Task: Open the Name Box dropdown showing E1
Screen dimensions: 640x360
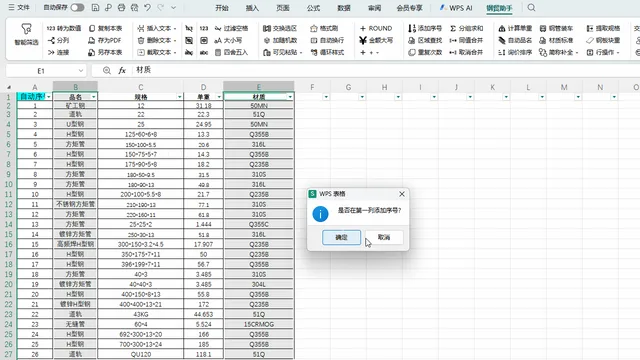Action: [x=81, y=71]
